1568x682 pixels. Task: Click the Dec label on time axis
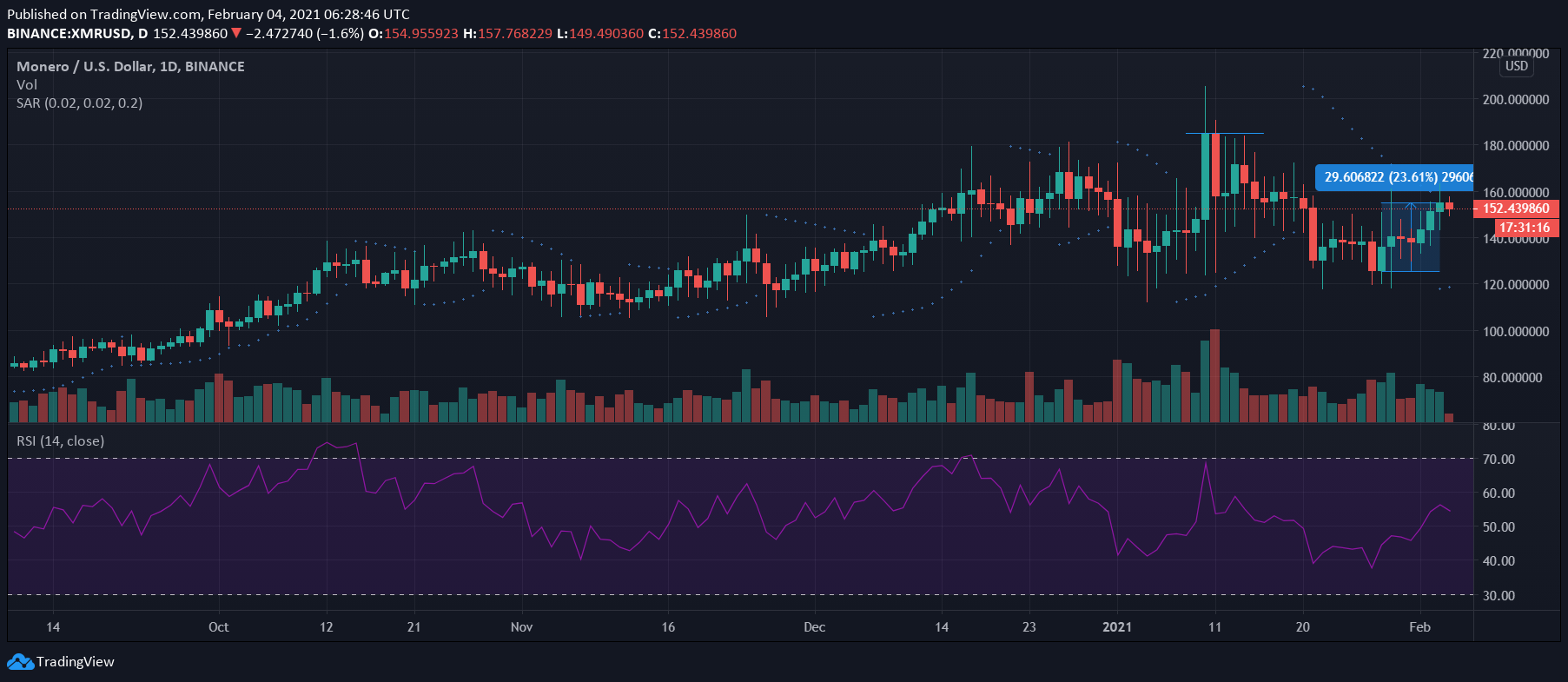point(814,626)
